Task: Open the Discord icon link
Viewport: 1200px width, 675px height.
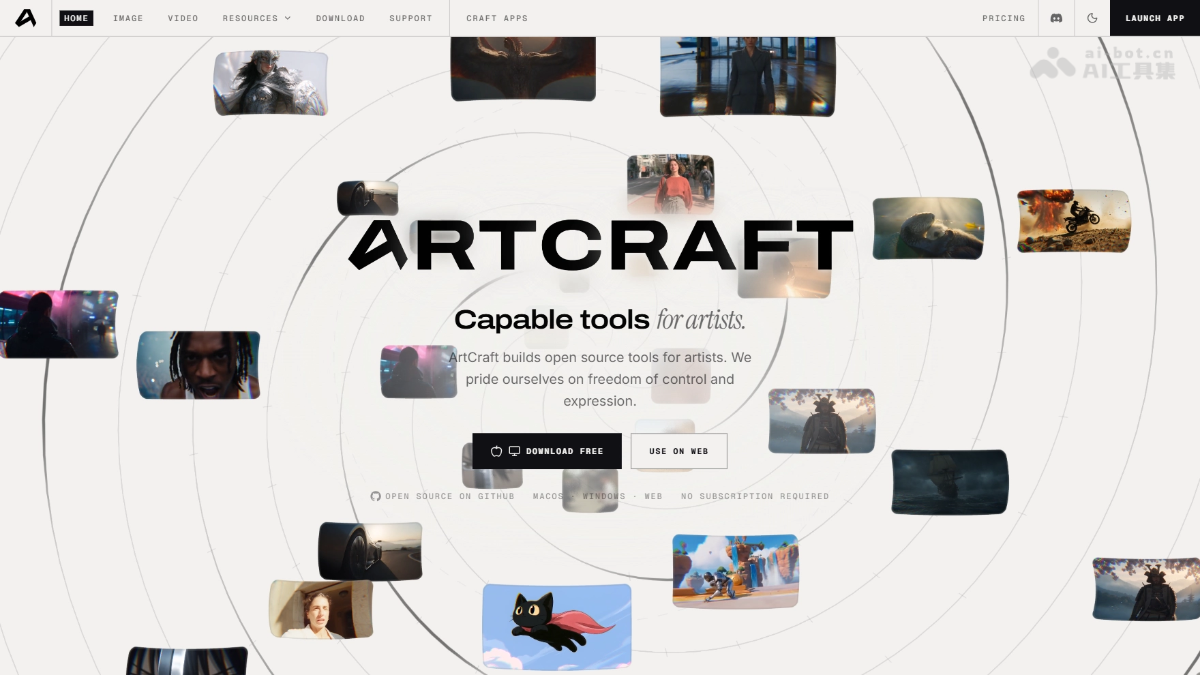Action: (1056, 18)
